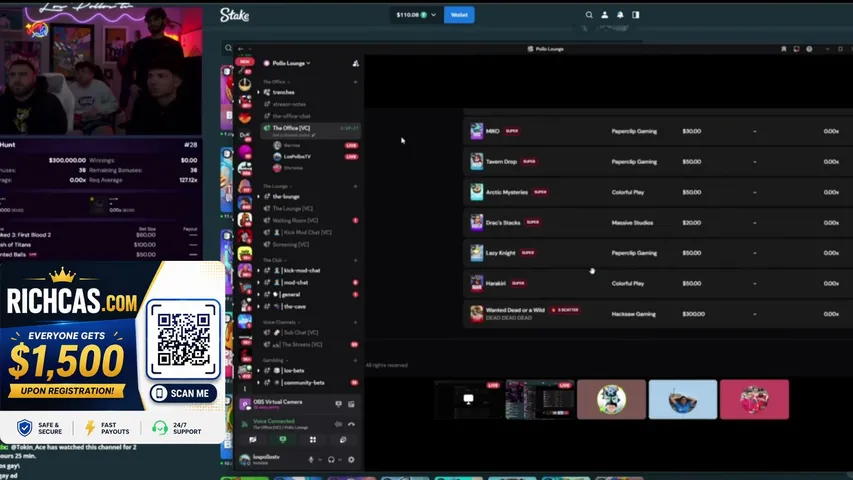Open stream settings icon beside OBS Virtual Camera

tap(351, 404)
